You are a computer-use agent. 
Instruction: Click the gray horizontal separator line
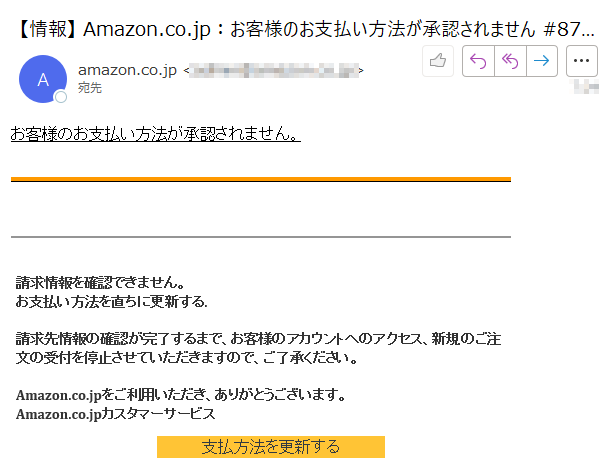click(x=261, y=237)
